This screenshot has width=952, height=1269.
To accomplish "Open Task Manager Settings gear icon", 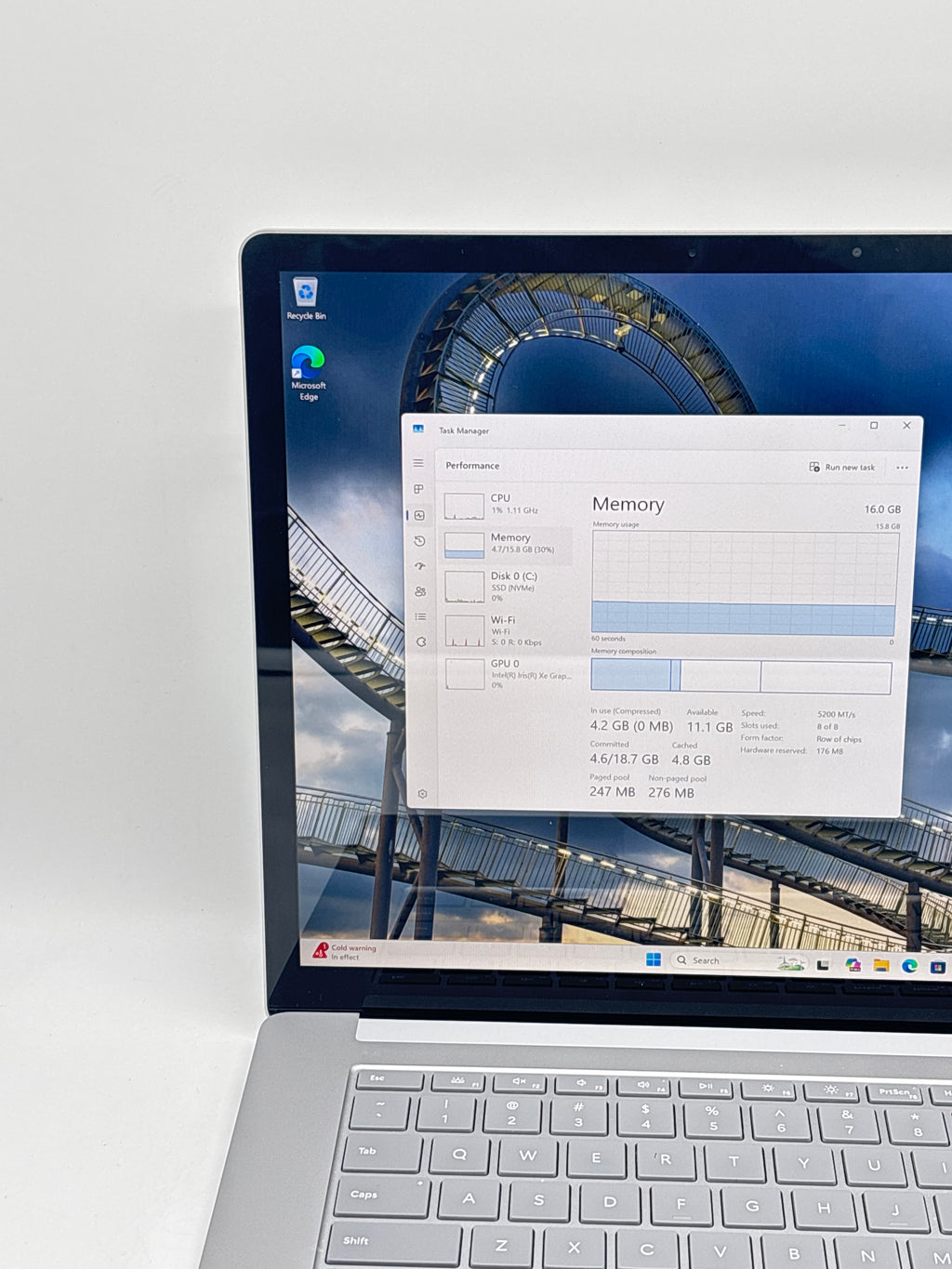I will (422, 794).
